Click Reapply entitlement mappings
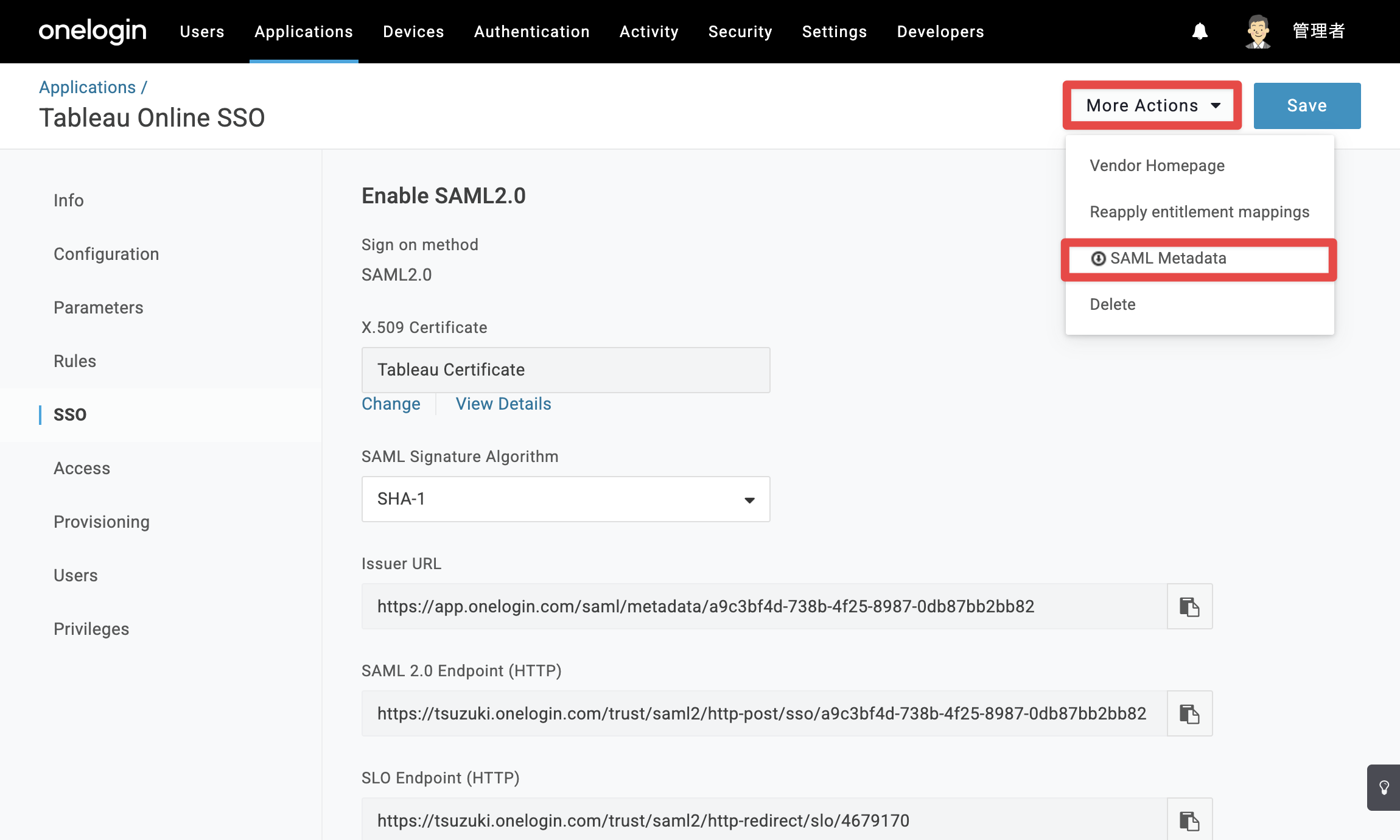The width and height of the screenshot is (1400, 840). coord(1199,212)
